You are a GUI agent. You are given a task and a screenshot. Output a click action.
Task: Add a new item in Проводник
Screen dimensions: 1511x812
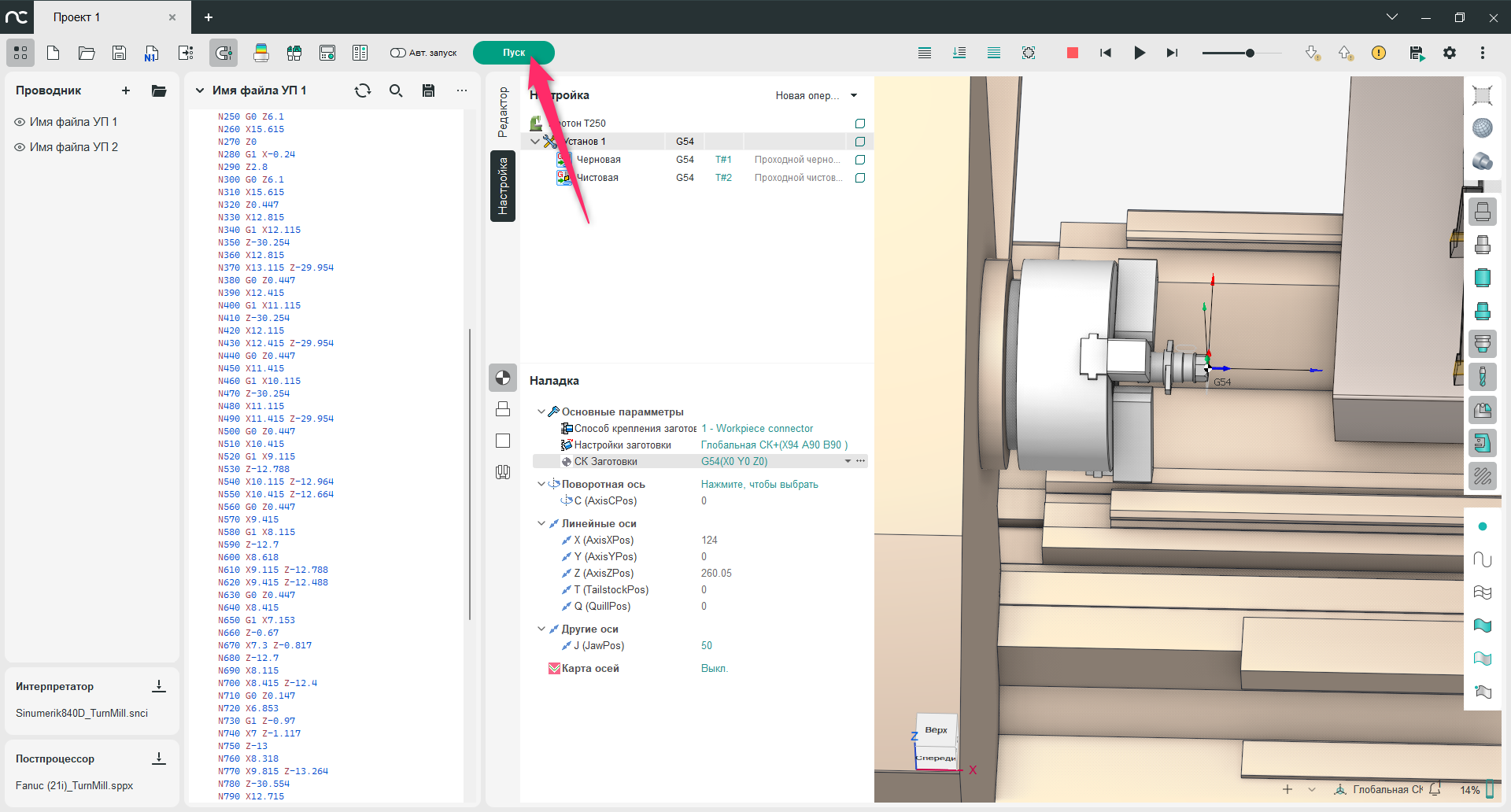[x=126, y=90]
